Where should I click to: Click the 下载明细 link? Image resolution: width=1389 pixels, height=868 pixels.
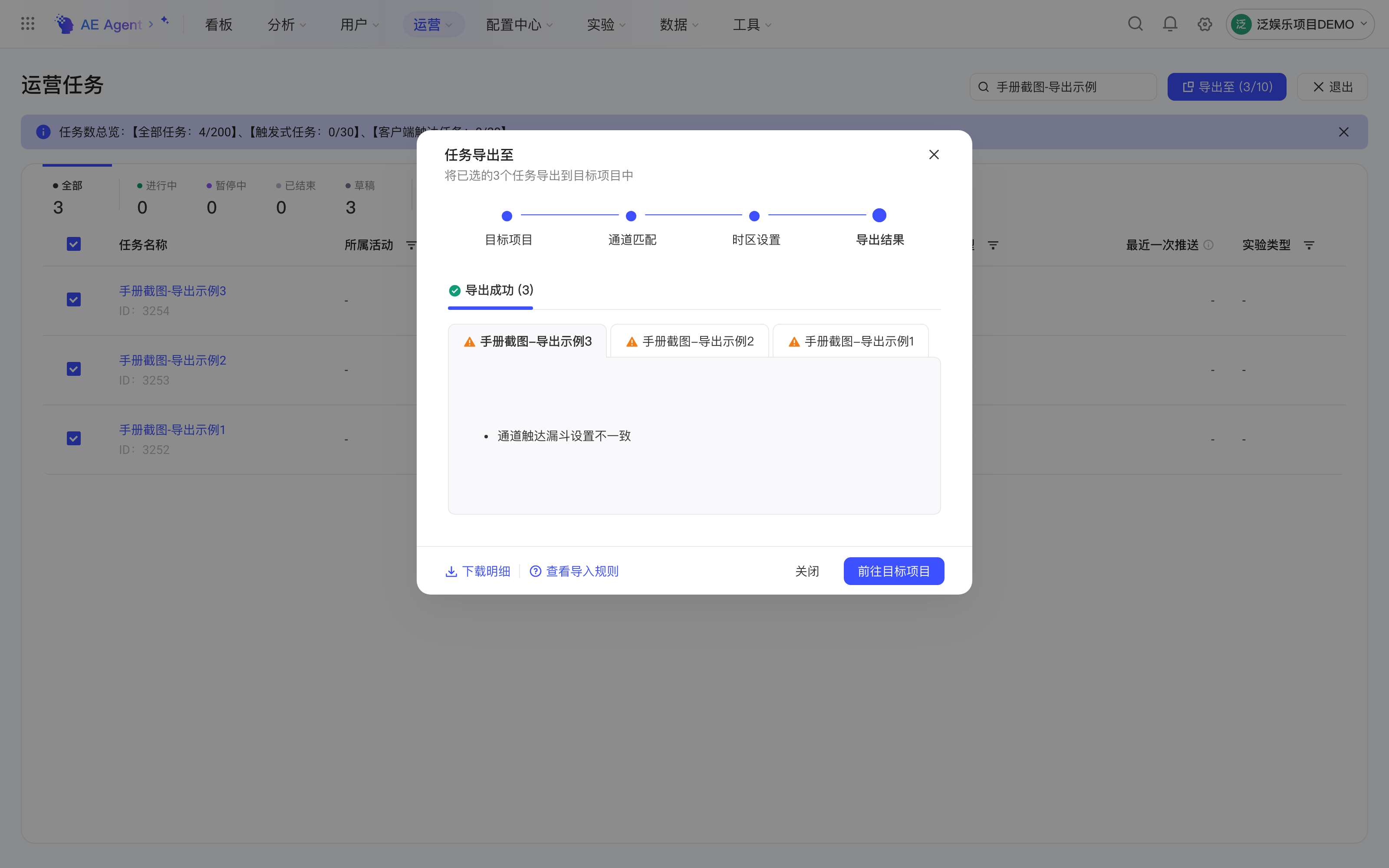477,571
